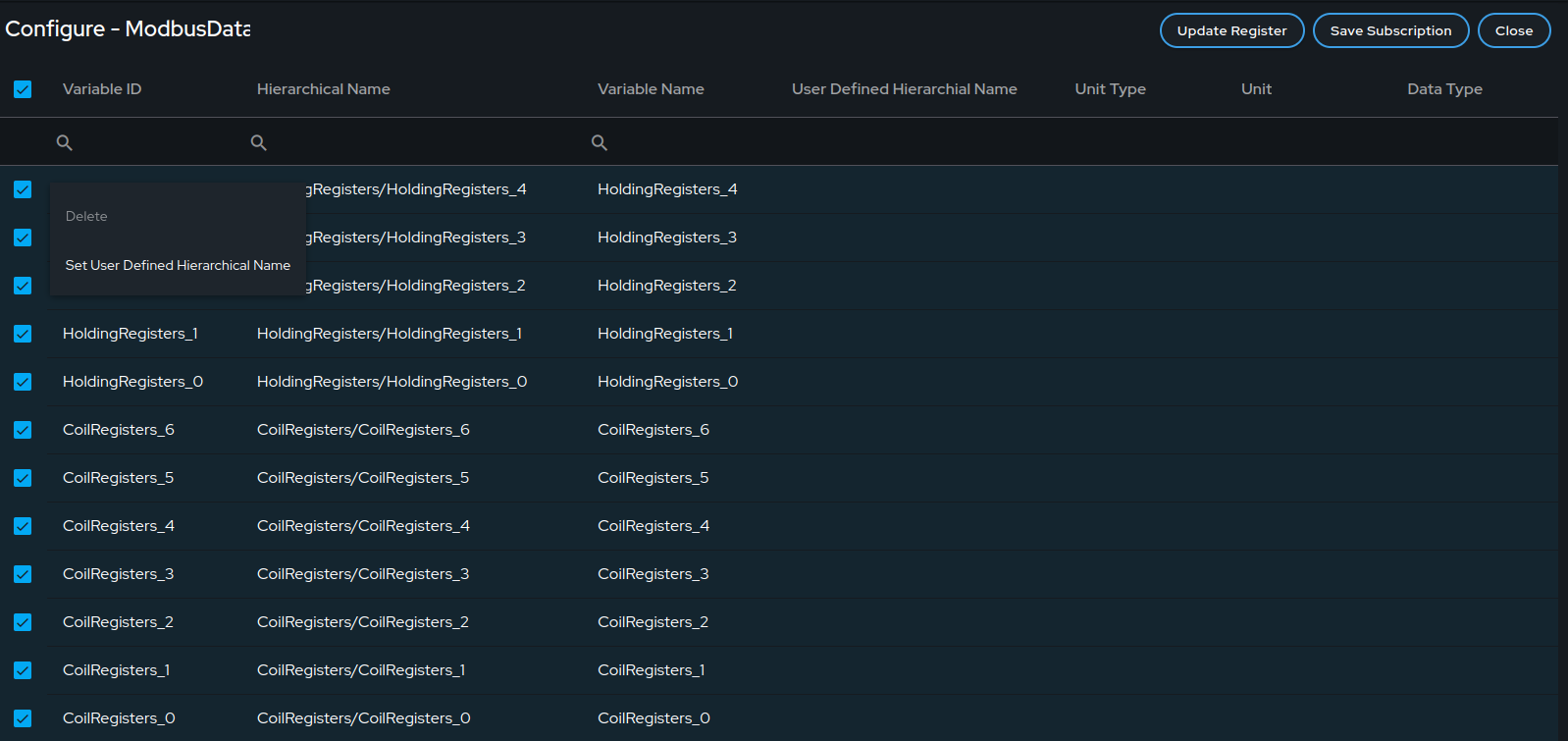1568x741 pixels.
Task: Uncheck the CoilRegisters_5 row checkbox
Action: click(23, 478)
